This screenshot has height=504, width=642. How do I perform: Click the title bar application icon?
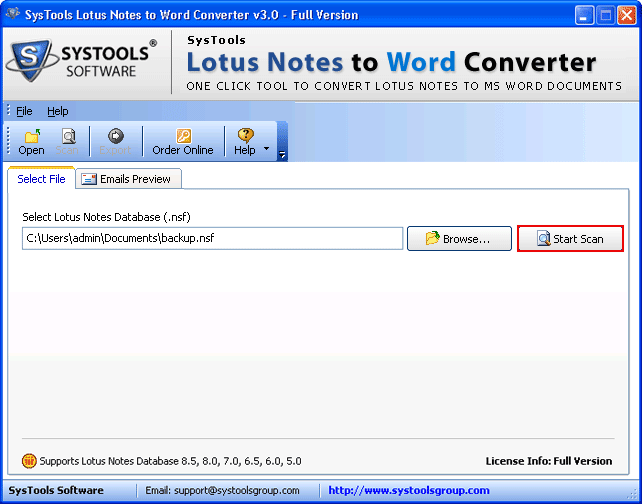12,14
